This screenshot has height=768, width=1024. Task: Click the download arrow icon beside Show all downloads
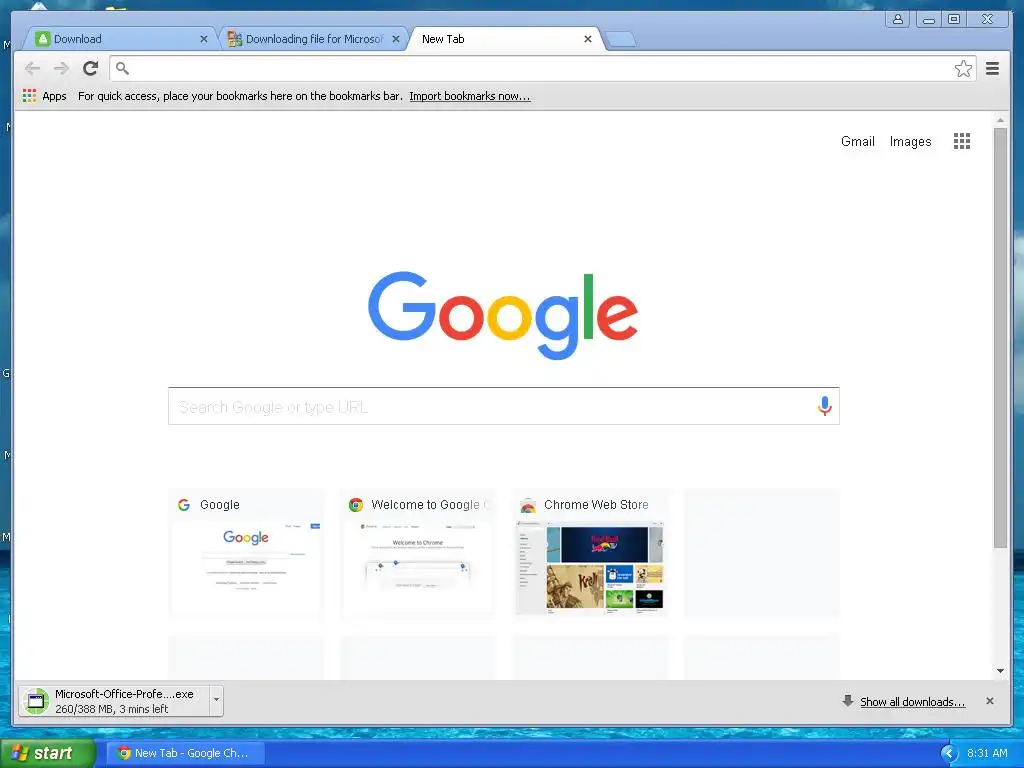coord(848,701)
